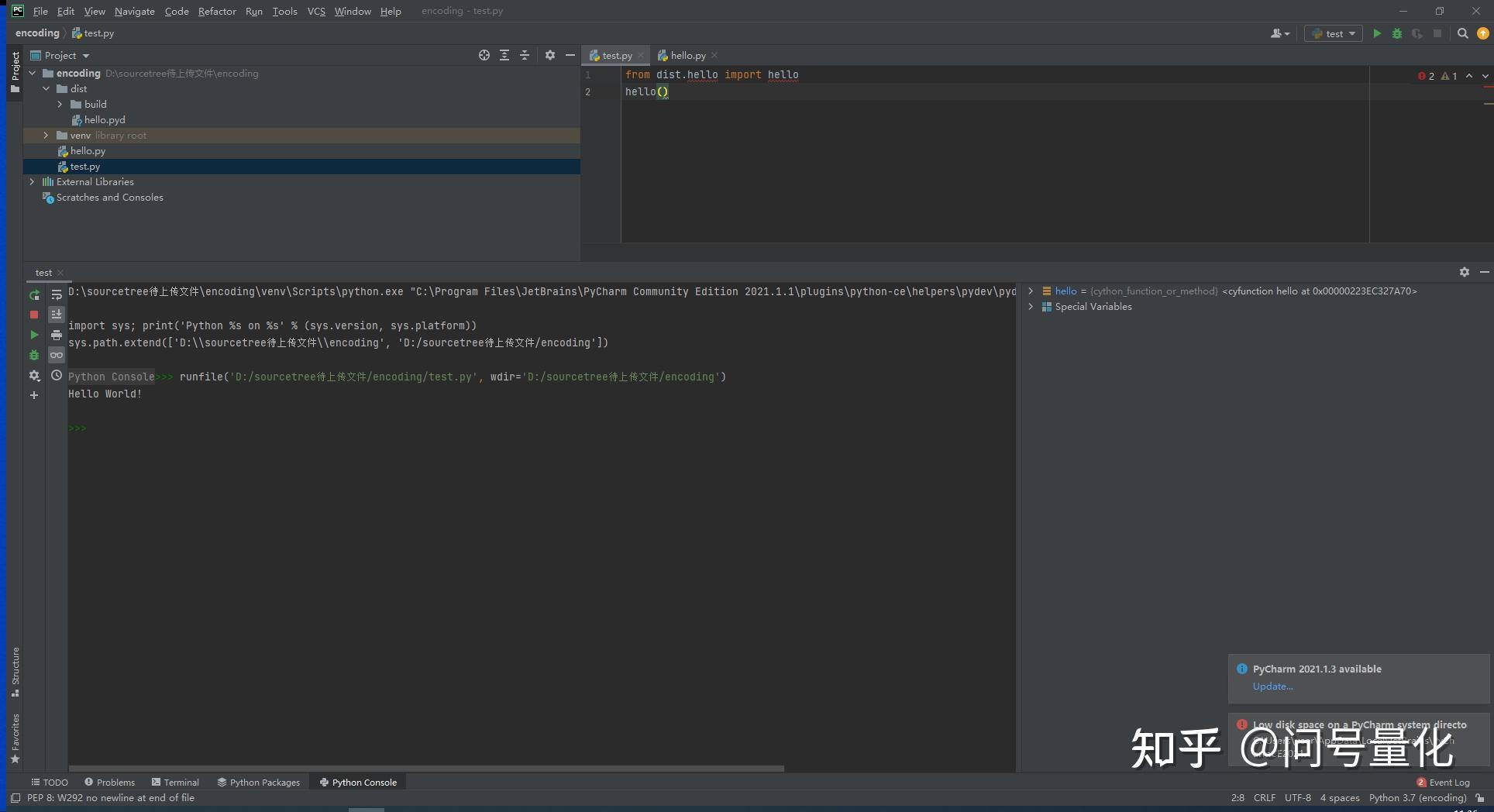Viewport: 1494px width, 812px height.
Task: Print console output using printer icon
Action: tap(57, 335)
